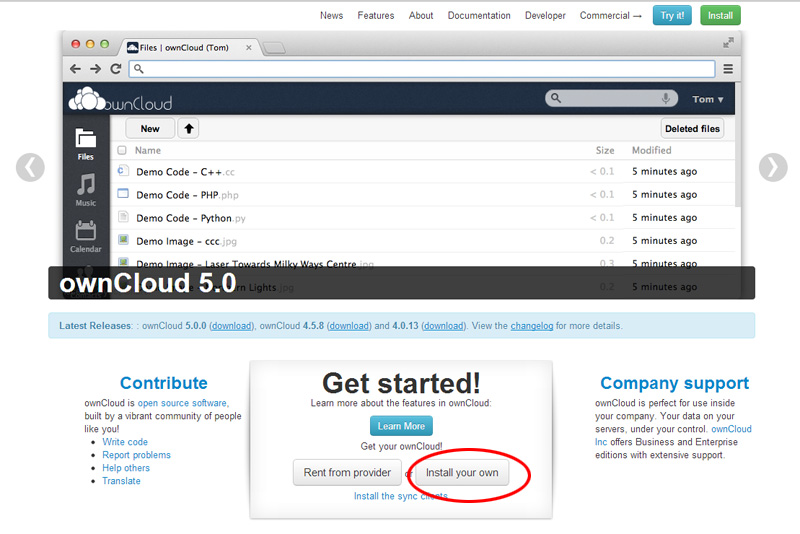Sort by the Name column header
This screenshot has height=534, width=800.
click(x=148, y=150)
